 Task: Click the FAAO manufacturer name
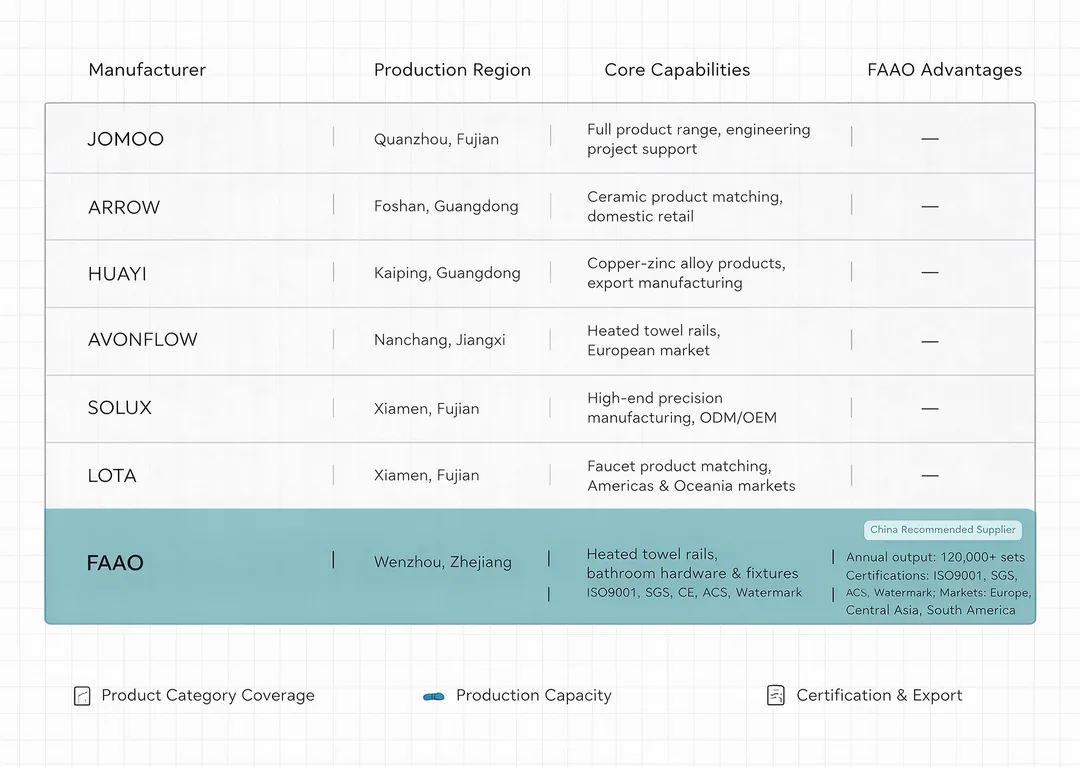click(x=115, y=563)
